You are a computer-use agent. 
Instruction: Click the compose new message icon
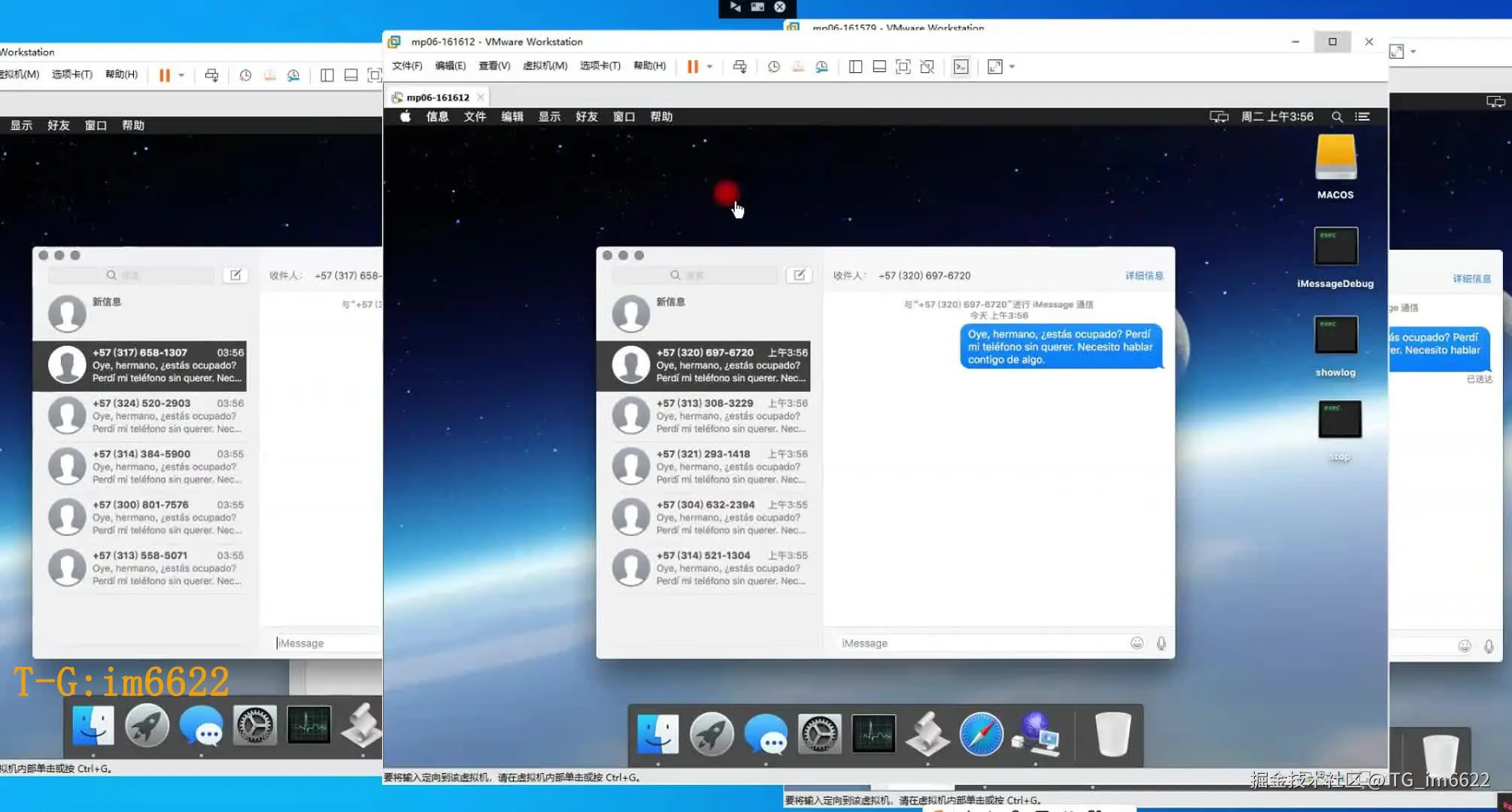799,275
